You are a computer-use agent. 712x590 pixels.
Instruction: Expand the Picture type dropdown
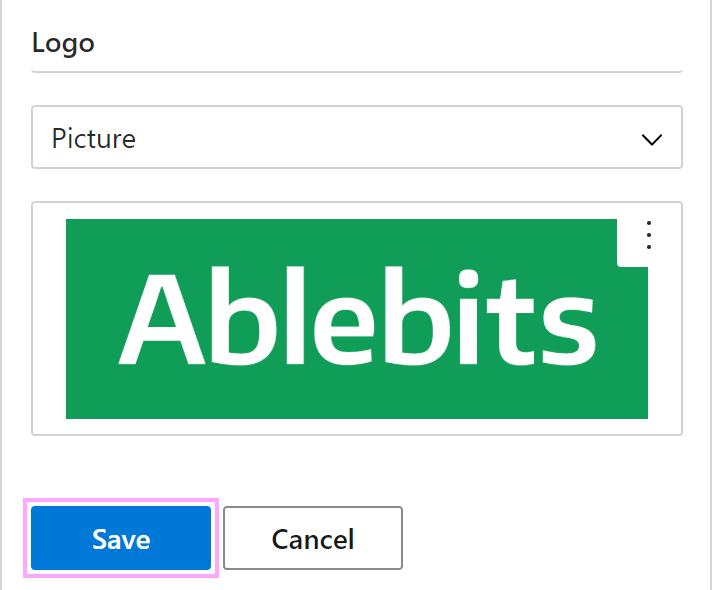tap(356, 137)
